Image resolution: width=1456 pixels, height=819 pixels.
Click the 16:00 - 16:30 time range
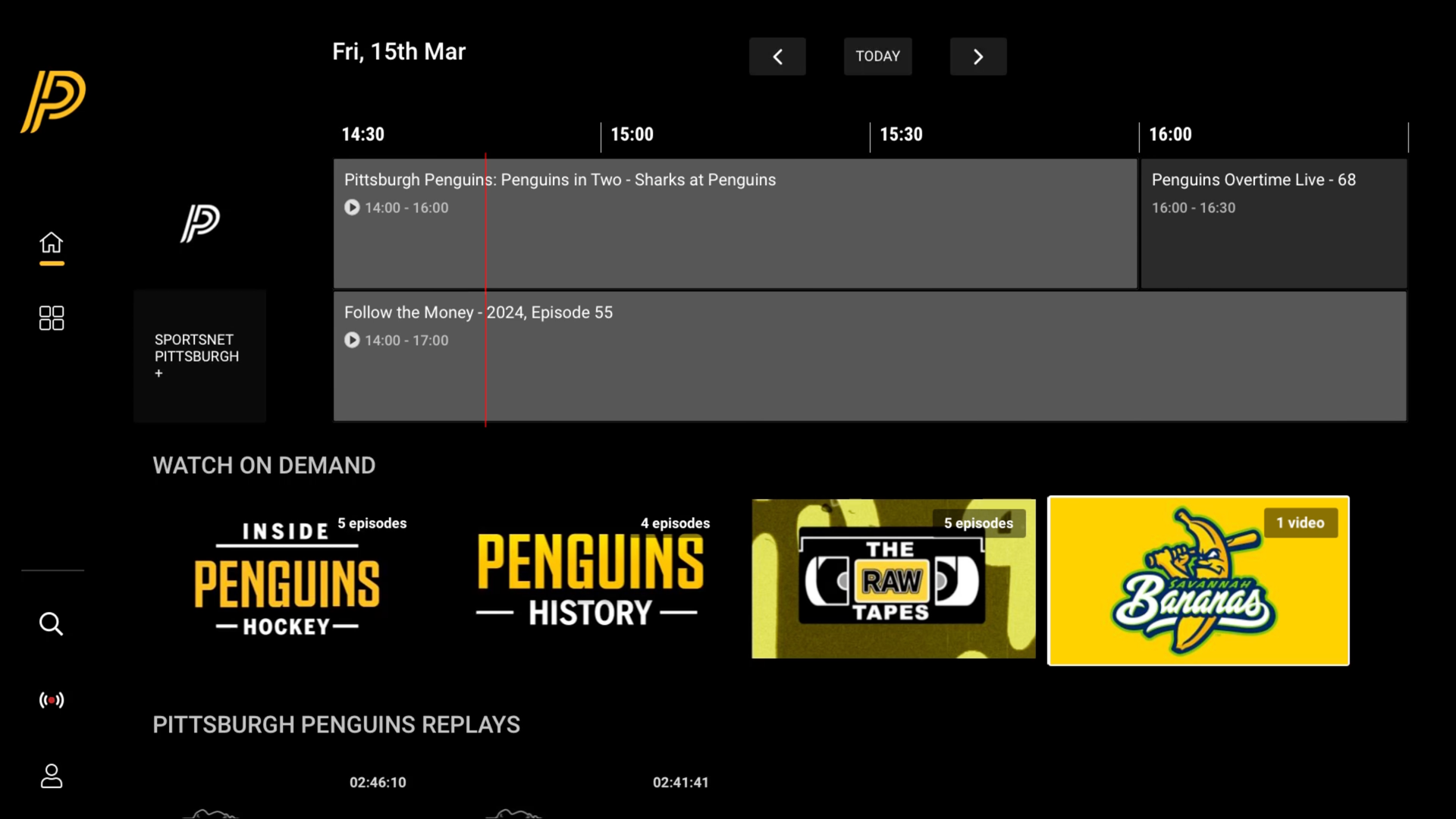point(1194,208)
